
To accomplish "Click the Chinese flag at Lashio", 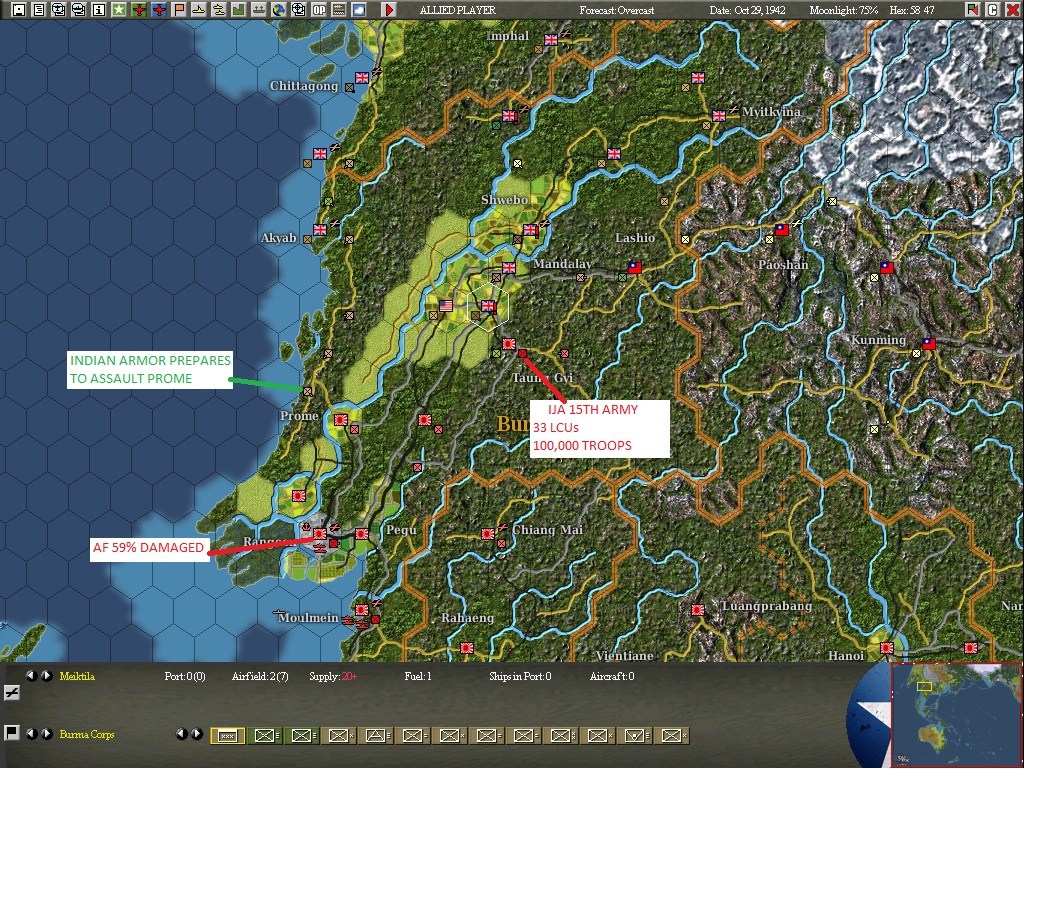I will (x=635, y=267).
